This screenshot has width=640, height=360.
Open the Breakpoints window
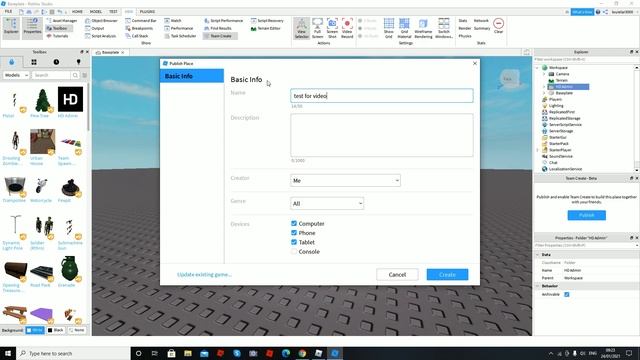(x=139, y=28)
